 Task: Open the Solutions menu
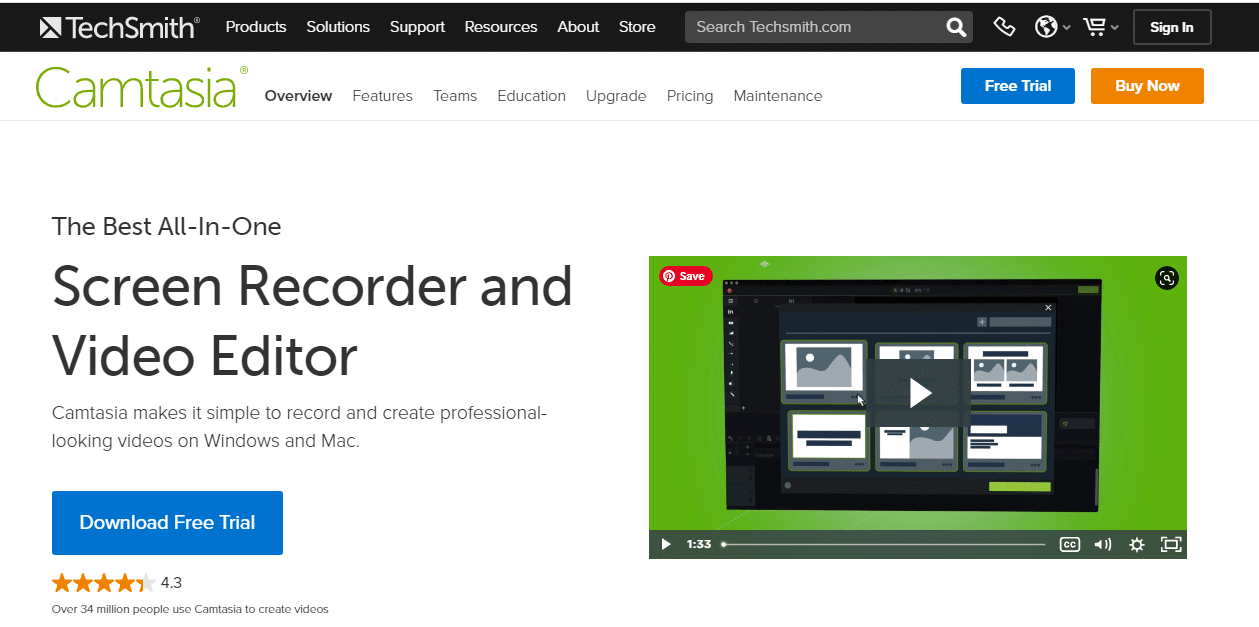tap(338, 27)
